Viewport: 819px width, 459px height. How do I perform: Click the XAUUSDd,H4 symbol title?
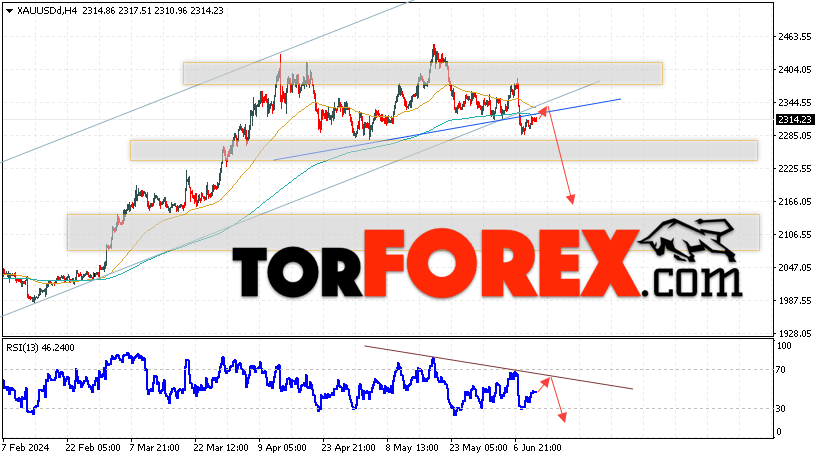[47, 10]
